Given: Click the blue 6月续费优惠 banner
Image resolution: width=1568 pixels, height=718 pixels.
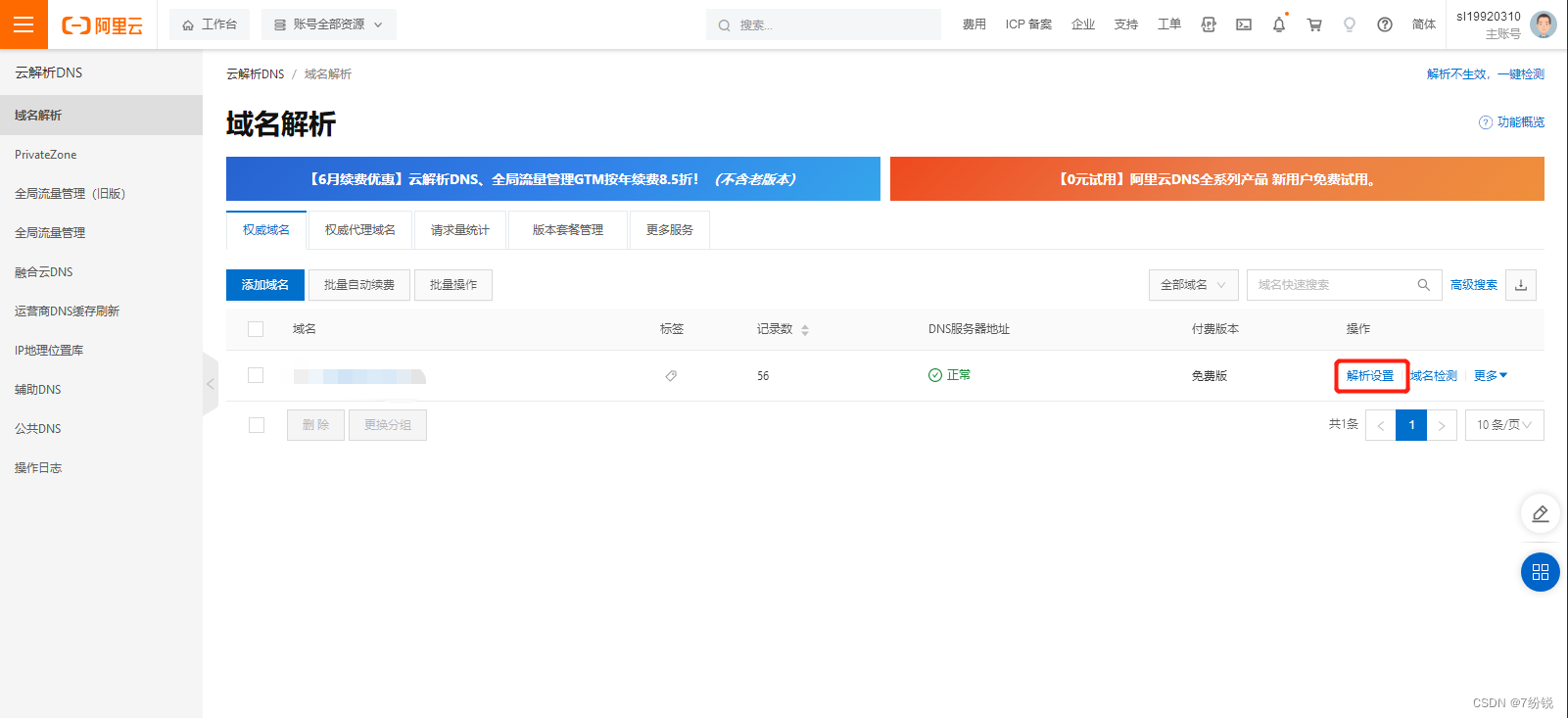Looking at the screenshot, I should point(553,179).
